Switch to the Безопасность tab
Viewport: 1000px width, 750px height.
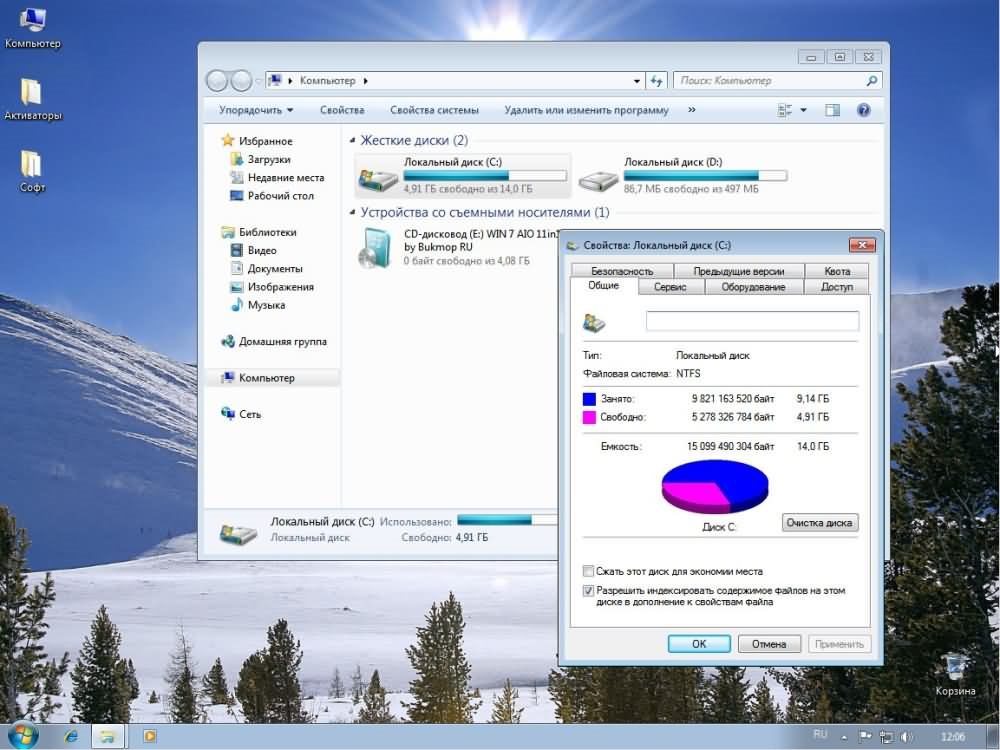click(x=621, y=271)
